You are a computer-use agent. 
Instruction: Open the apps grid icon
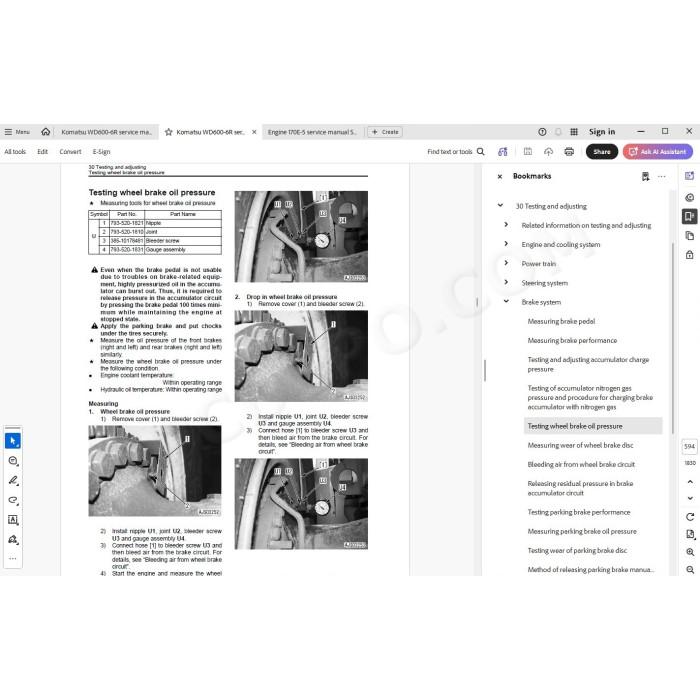coord(574,132)
